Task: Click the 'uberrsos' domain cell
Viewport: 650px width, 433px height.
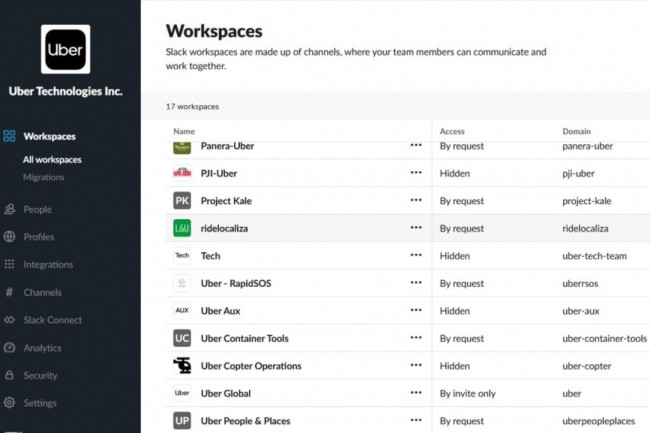Action: click(580, 283)
